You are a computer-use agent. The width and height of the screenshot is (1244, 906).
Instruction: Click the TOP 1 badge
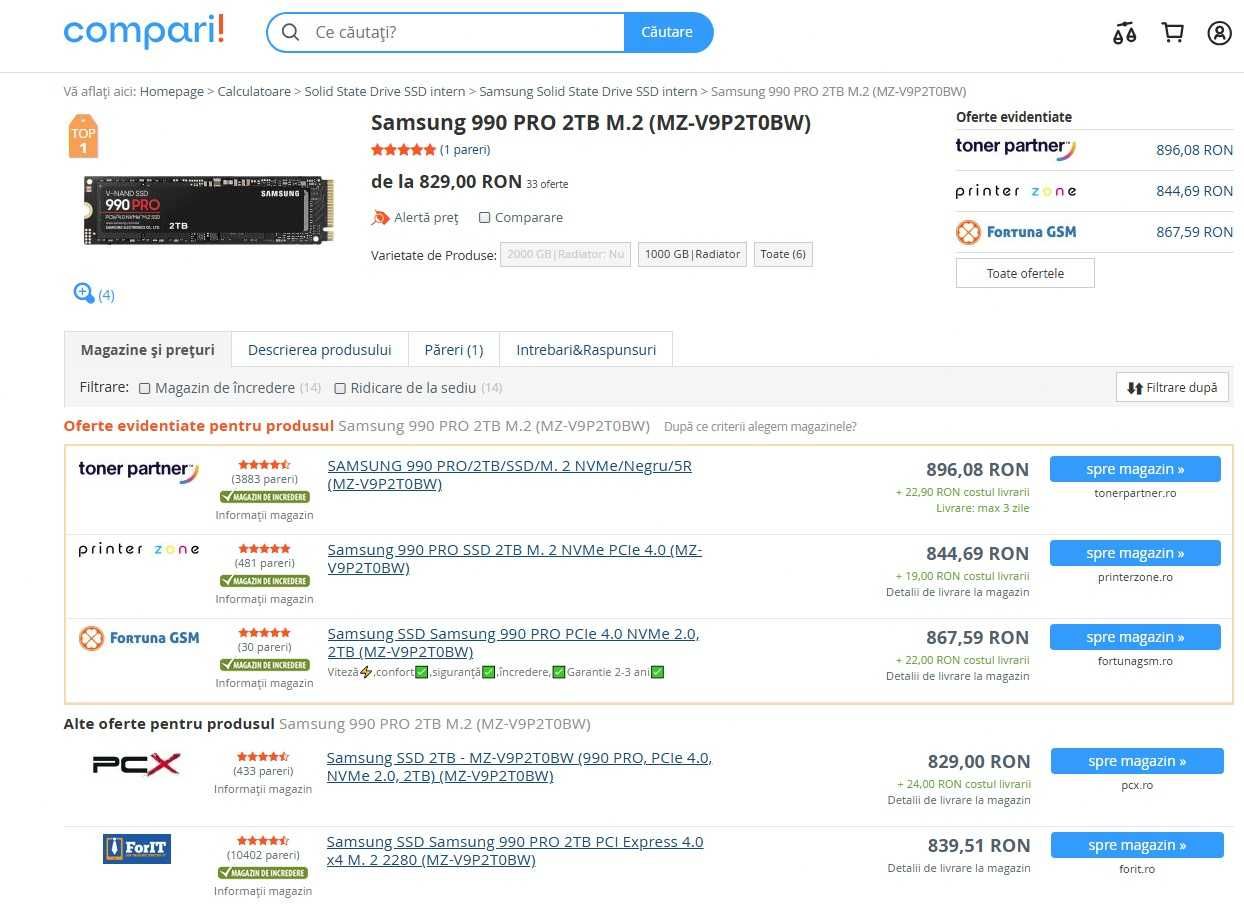[83, 137]
